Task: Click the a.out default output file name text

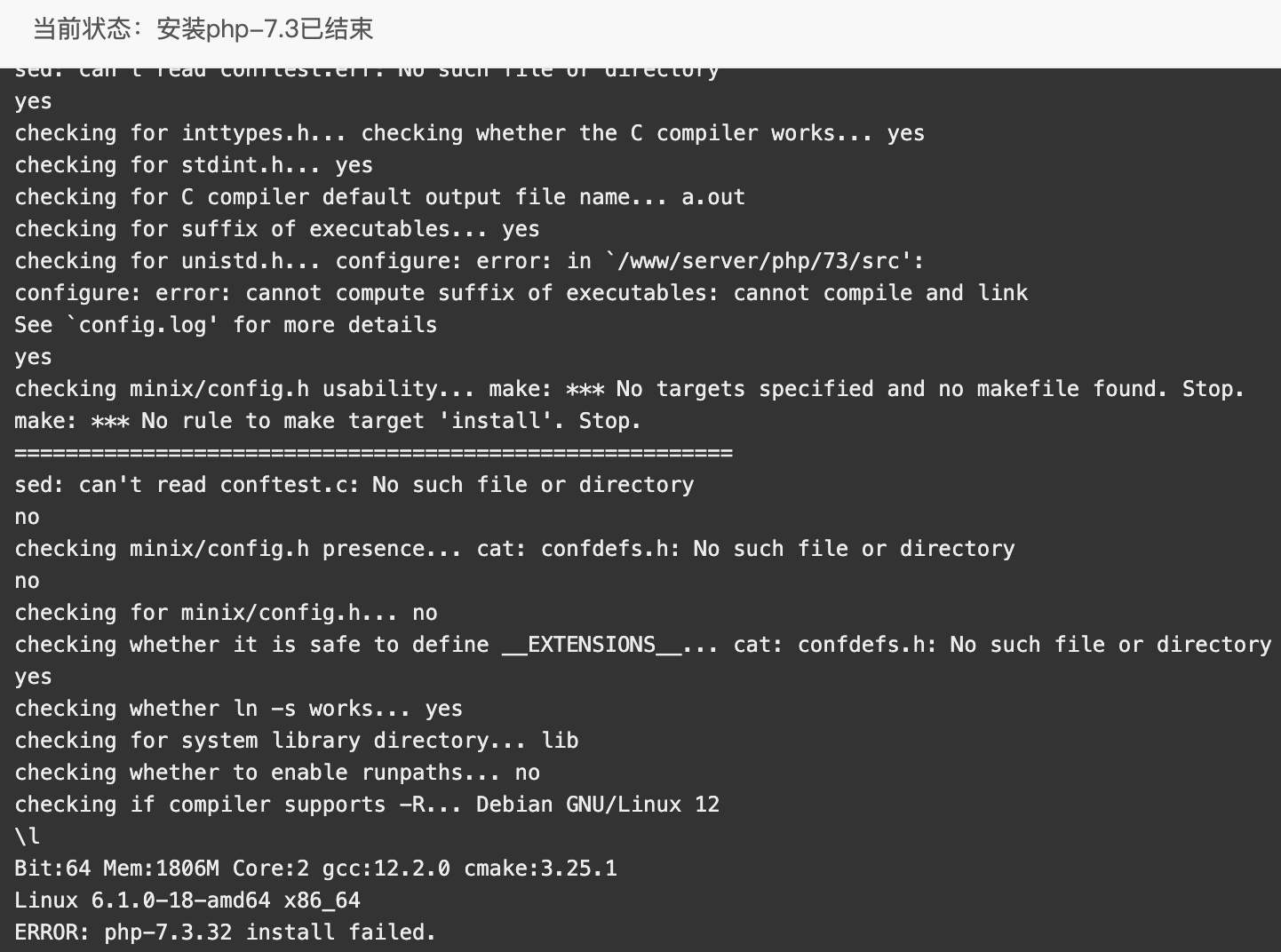Action: coord(713,197)
